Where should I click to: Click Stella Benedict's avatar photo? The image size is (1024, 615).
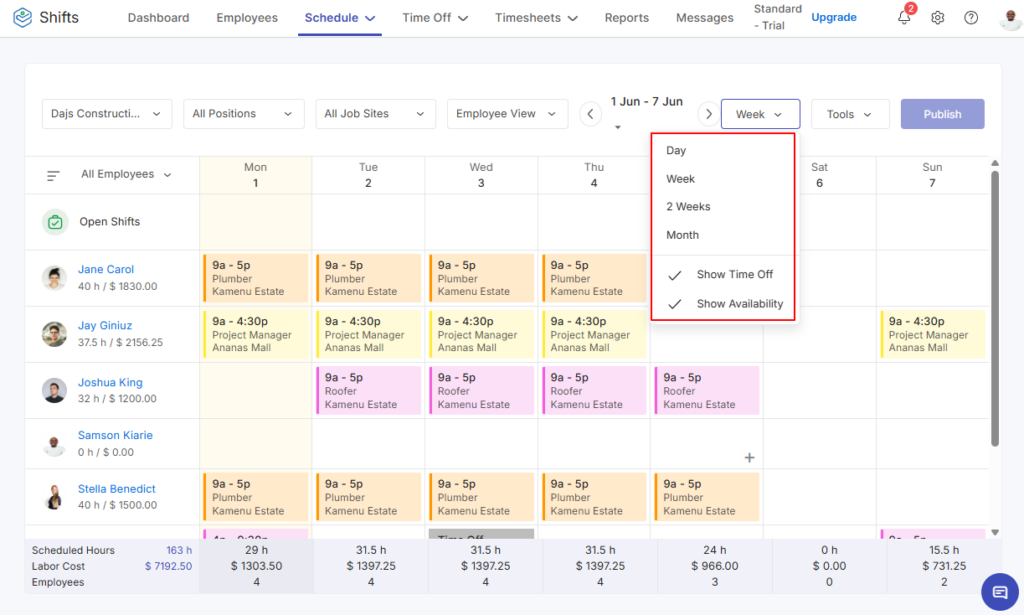pos(54,497)
